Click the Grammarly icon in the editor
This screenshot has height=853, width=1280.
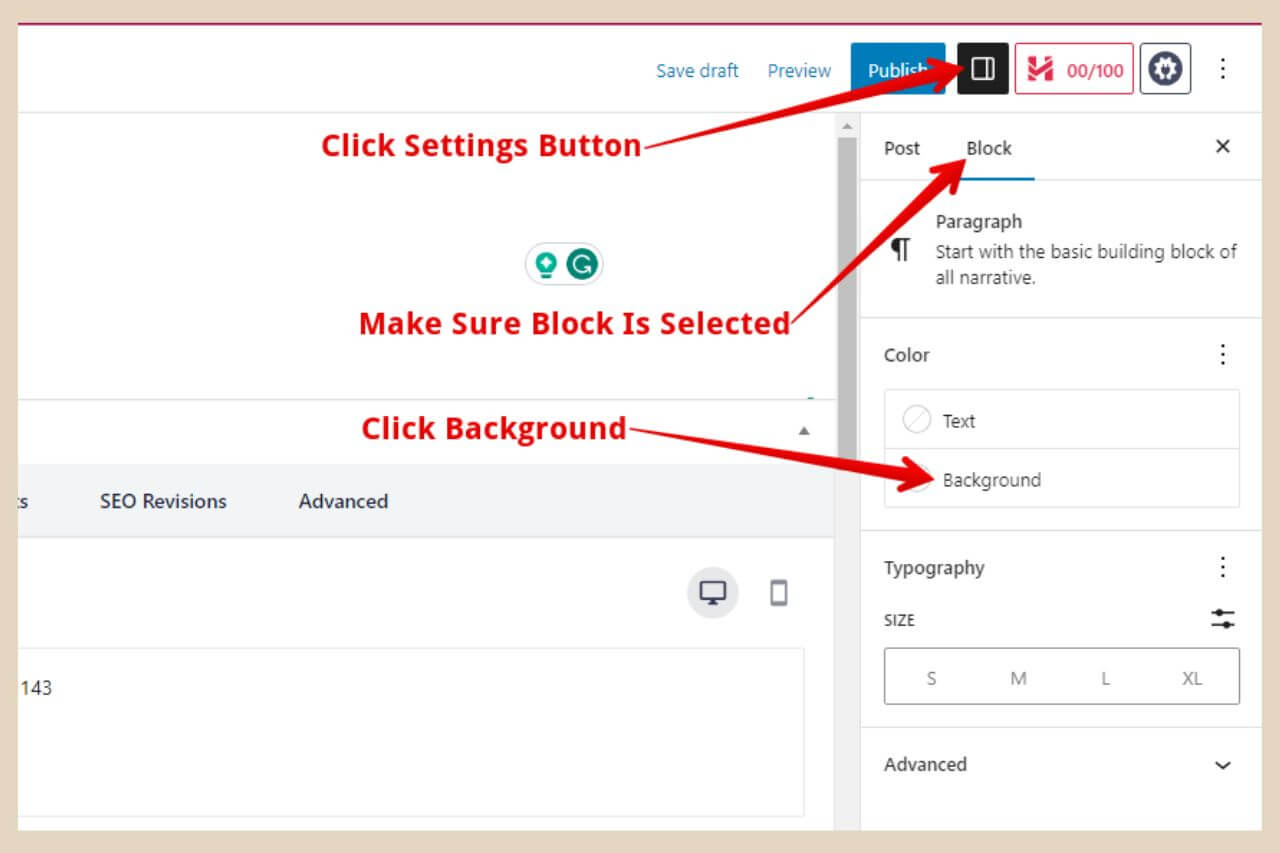(x=581, y=262)
